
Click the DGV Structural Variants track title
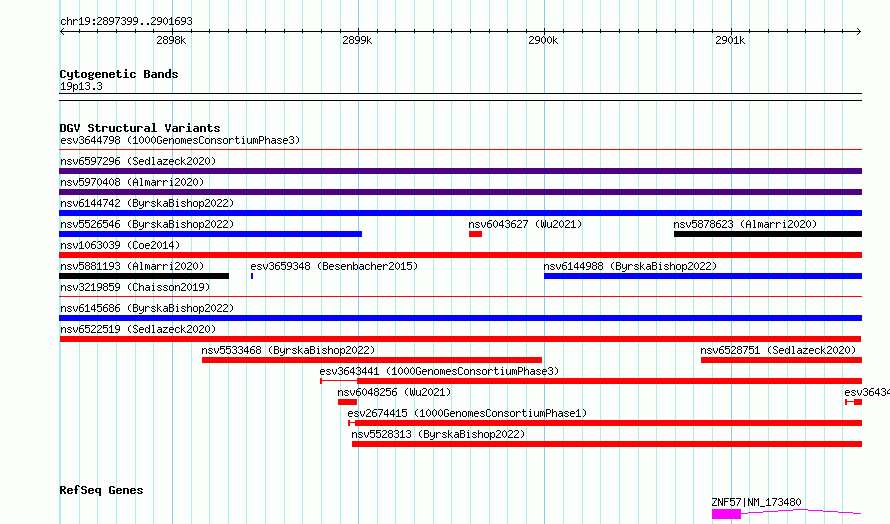click(x=140, y=128)
